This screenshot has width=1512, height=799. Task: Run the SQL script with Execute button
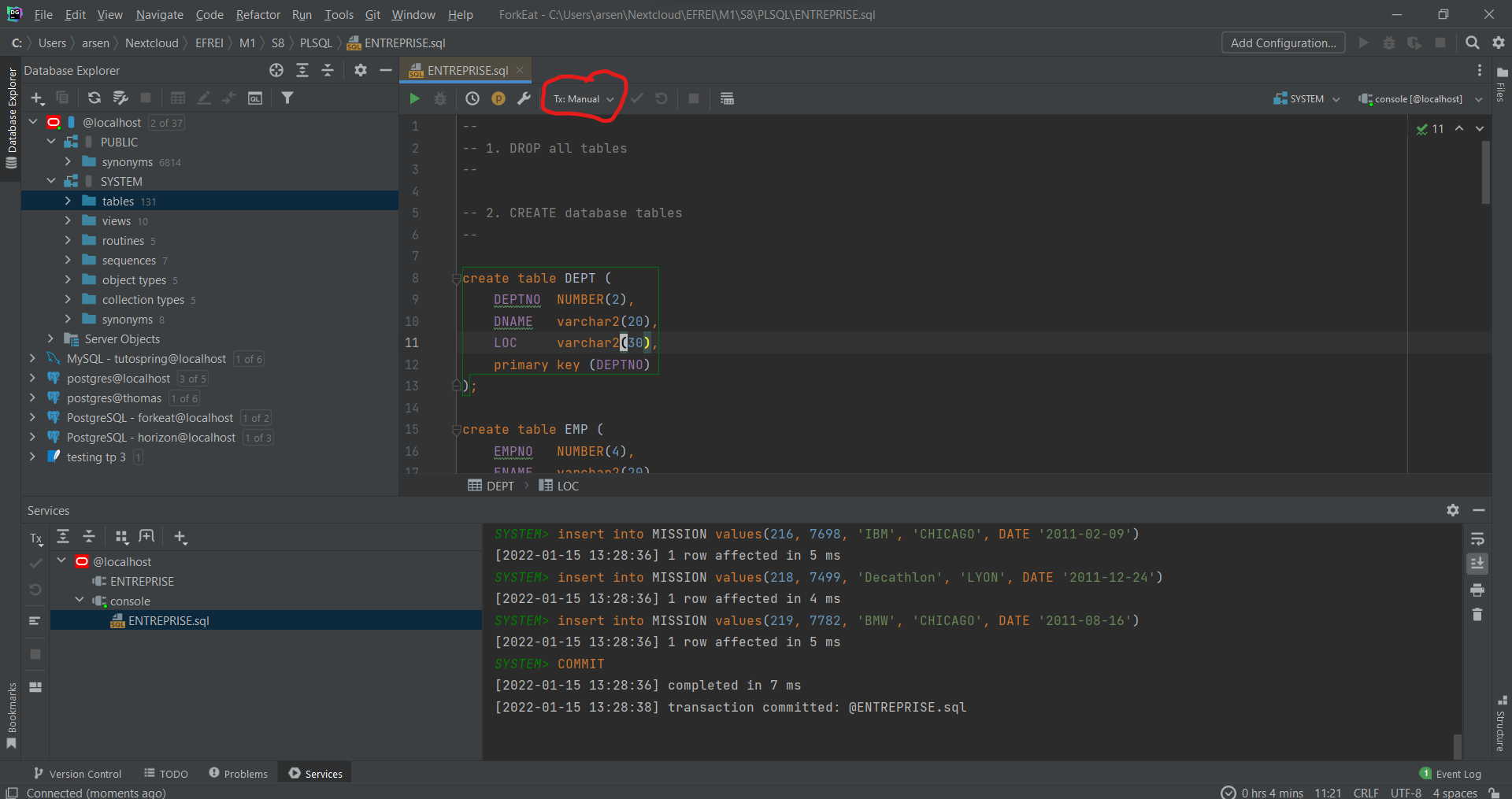(414, 98)
